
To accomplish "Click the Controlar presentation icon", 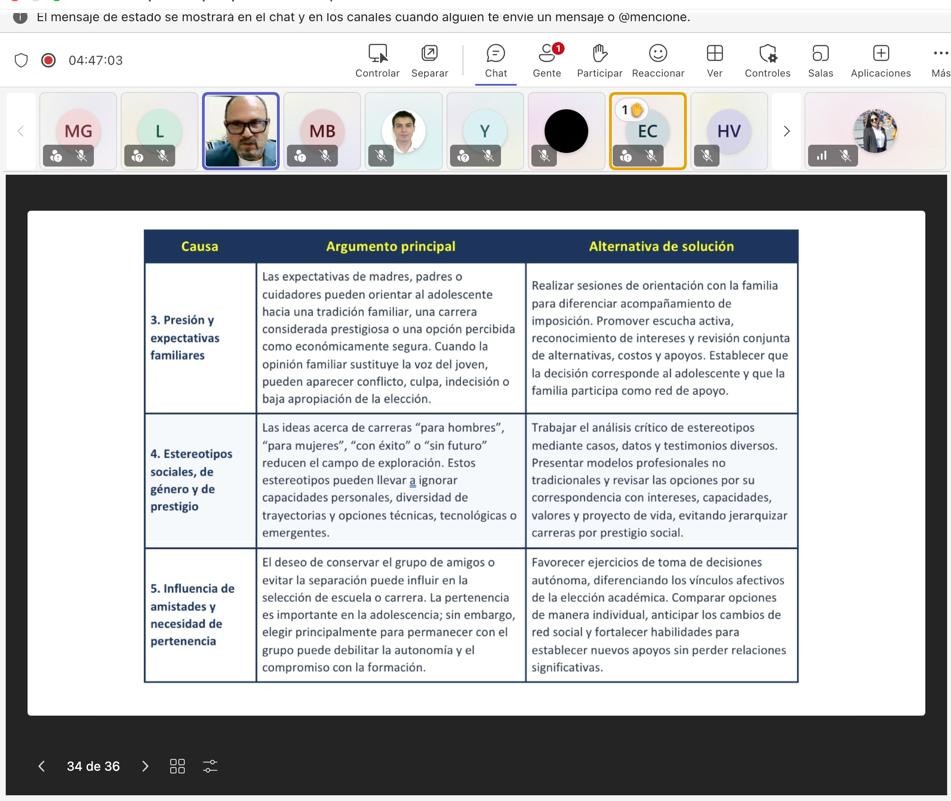I will click(x=377, y=61).
